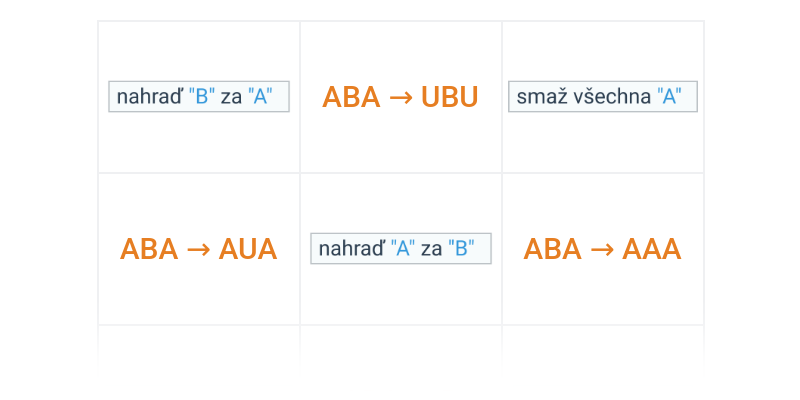The image size is (800, 400).
Task: Click blue "A" in the 'smaž všechna' command
Action: click(x=669, y=97)
